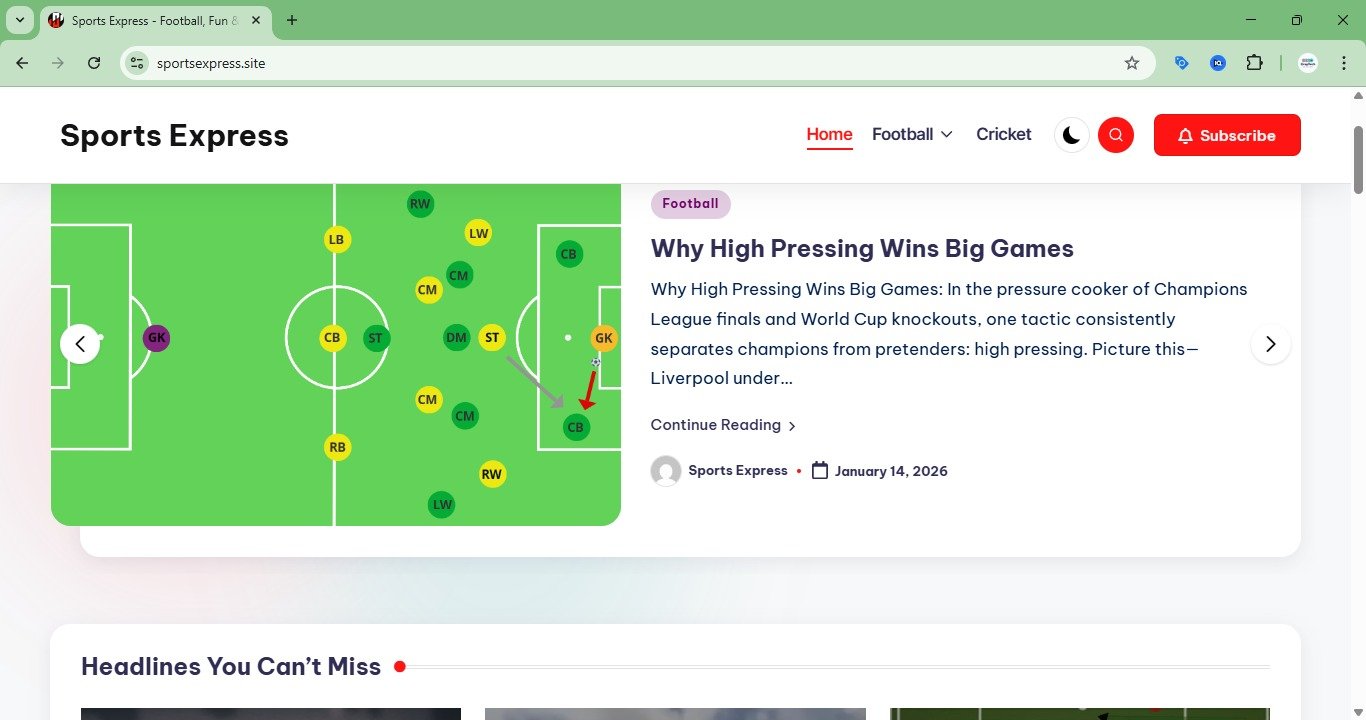Open the tab search dropdown arrow
This screenshot has width=1366, height=720.
point(19,20)
